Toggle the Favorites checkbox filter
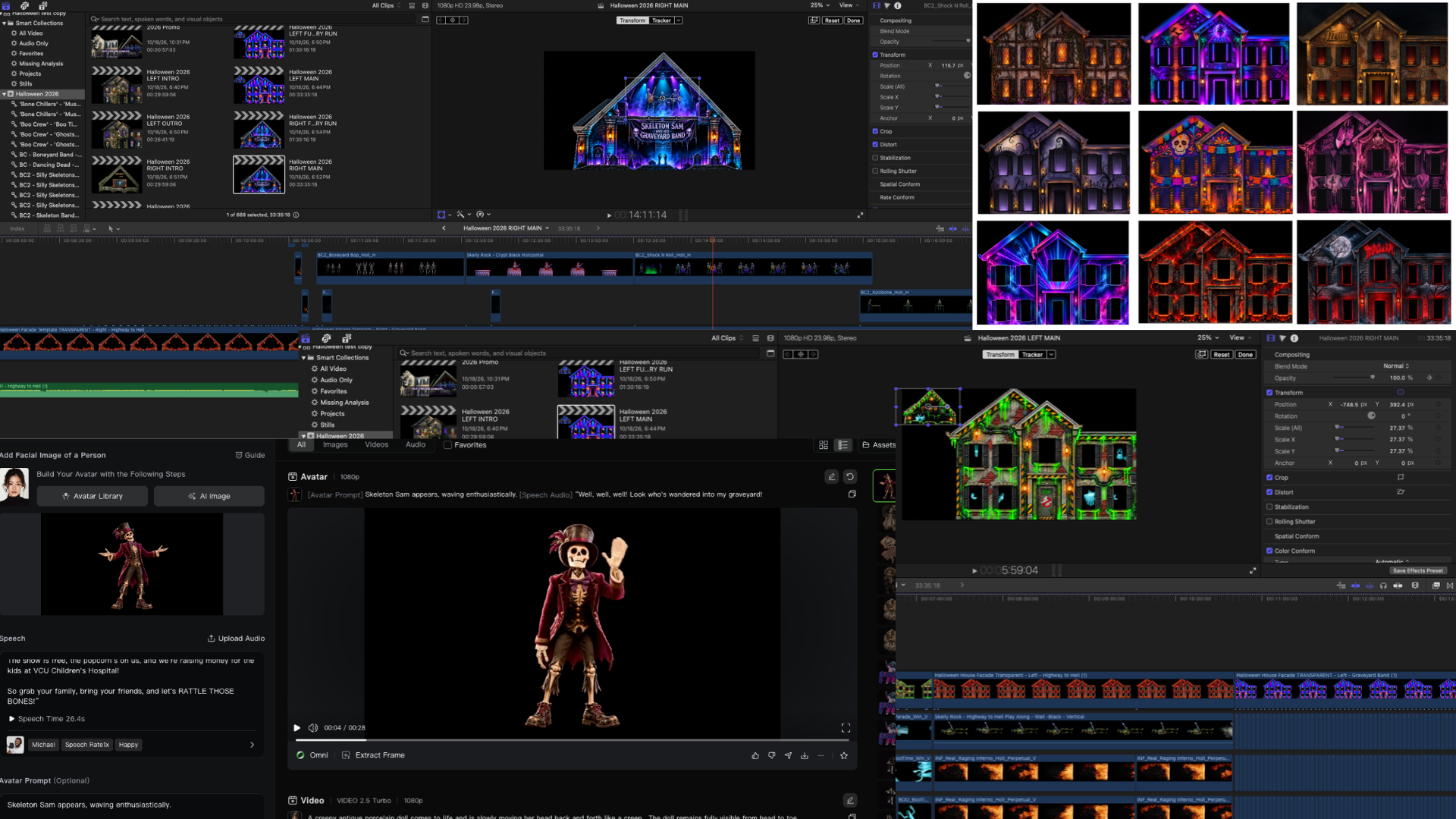The image size is (1456, 819). coord(448,445)
